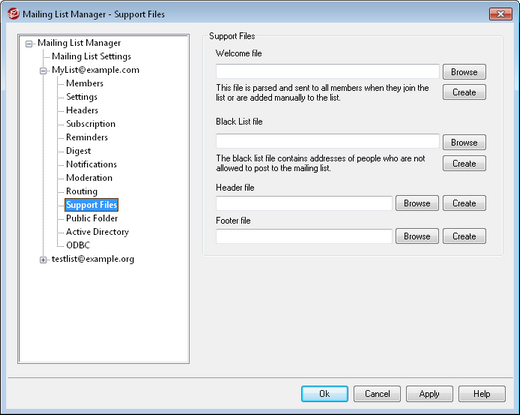The width and height of the screenshot is (520, 415).
Task: Select the ODBC tree item
Action: pos(78,245)
